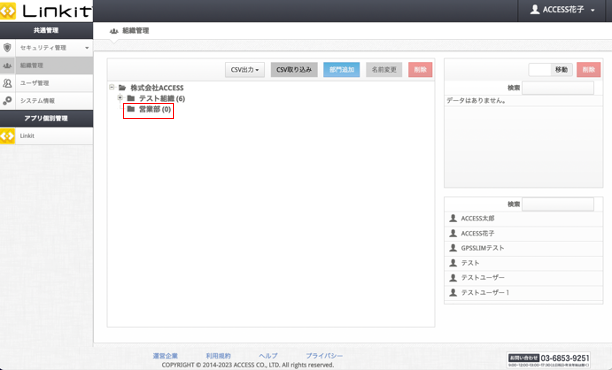Click the blue 部門追加 button

click(342, 70)
